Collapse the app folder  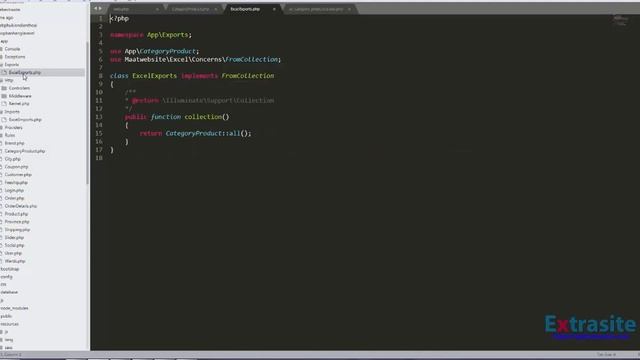point(4,41)
